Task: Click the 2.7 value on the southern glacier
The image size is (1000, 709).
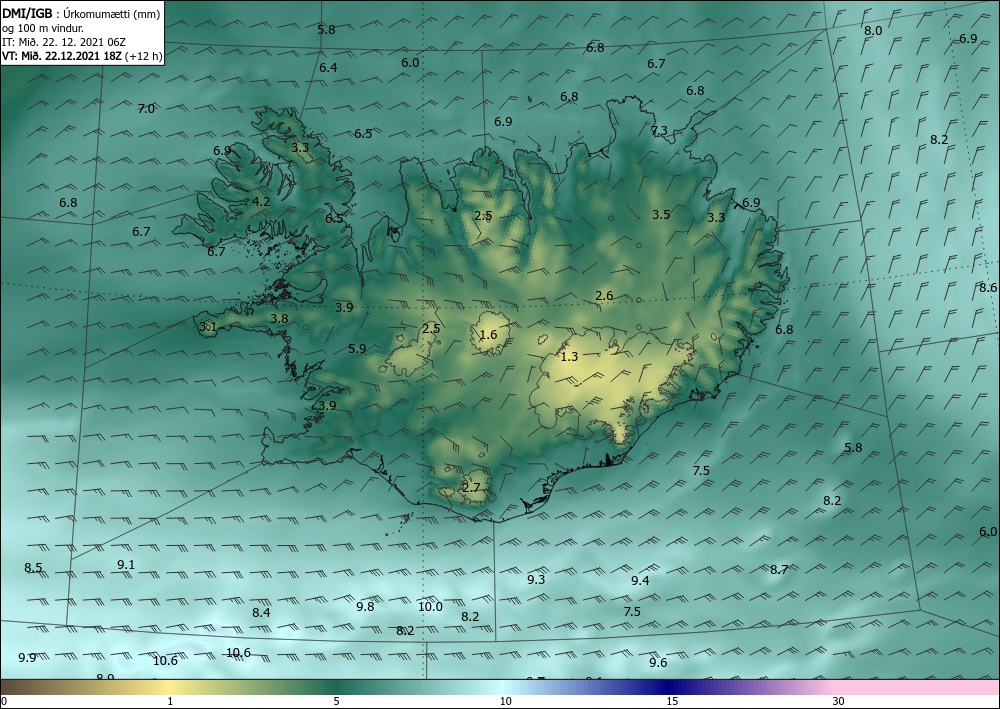Action: coord(471,488)
